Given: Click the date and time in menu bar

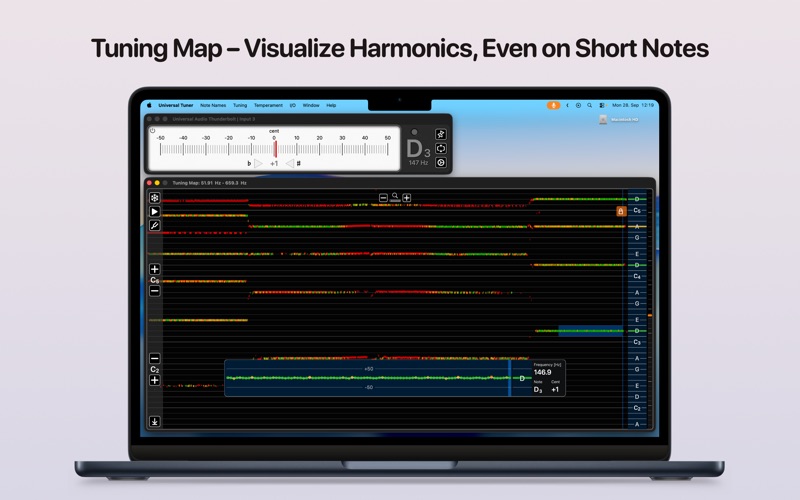Looking at the screenshot, I should [633, 105].
